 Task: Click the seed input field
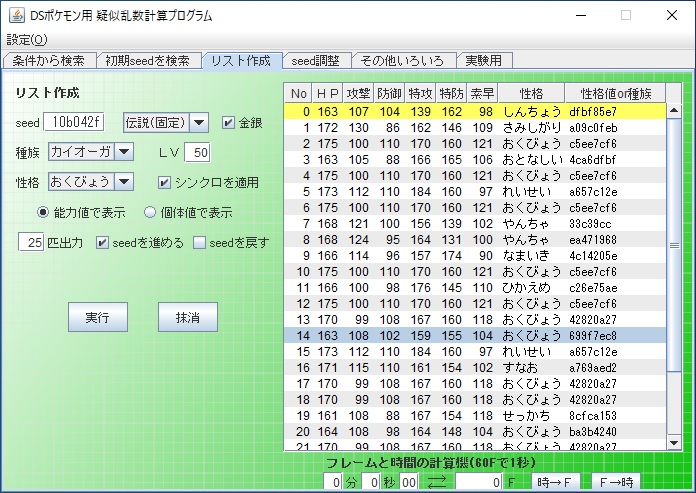click(x=74, y=122)
